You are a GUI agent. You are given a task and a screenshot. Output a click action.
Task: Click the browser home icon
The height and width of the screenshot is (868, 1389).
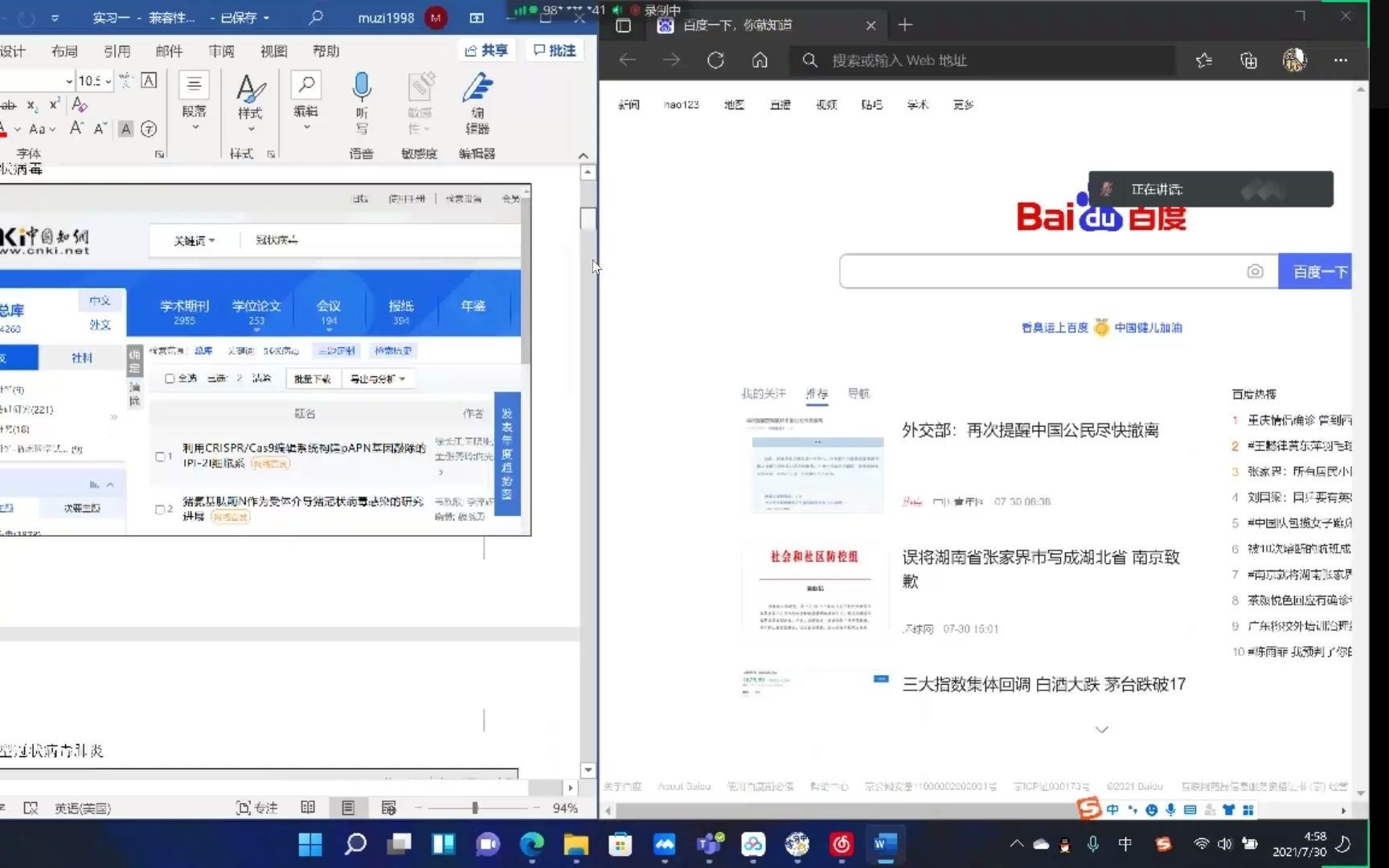pyautogui.click(x=759, y=60)
